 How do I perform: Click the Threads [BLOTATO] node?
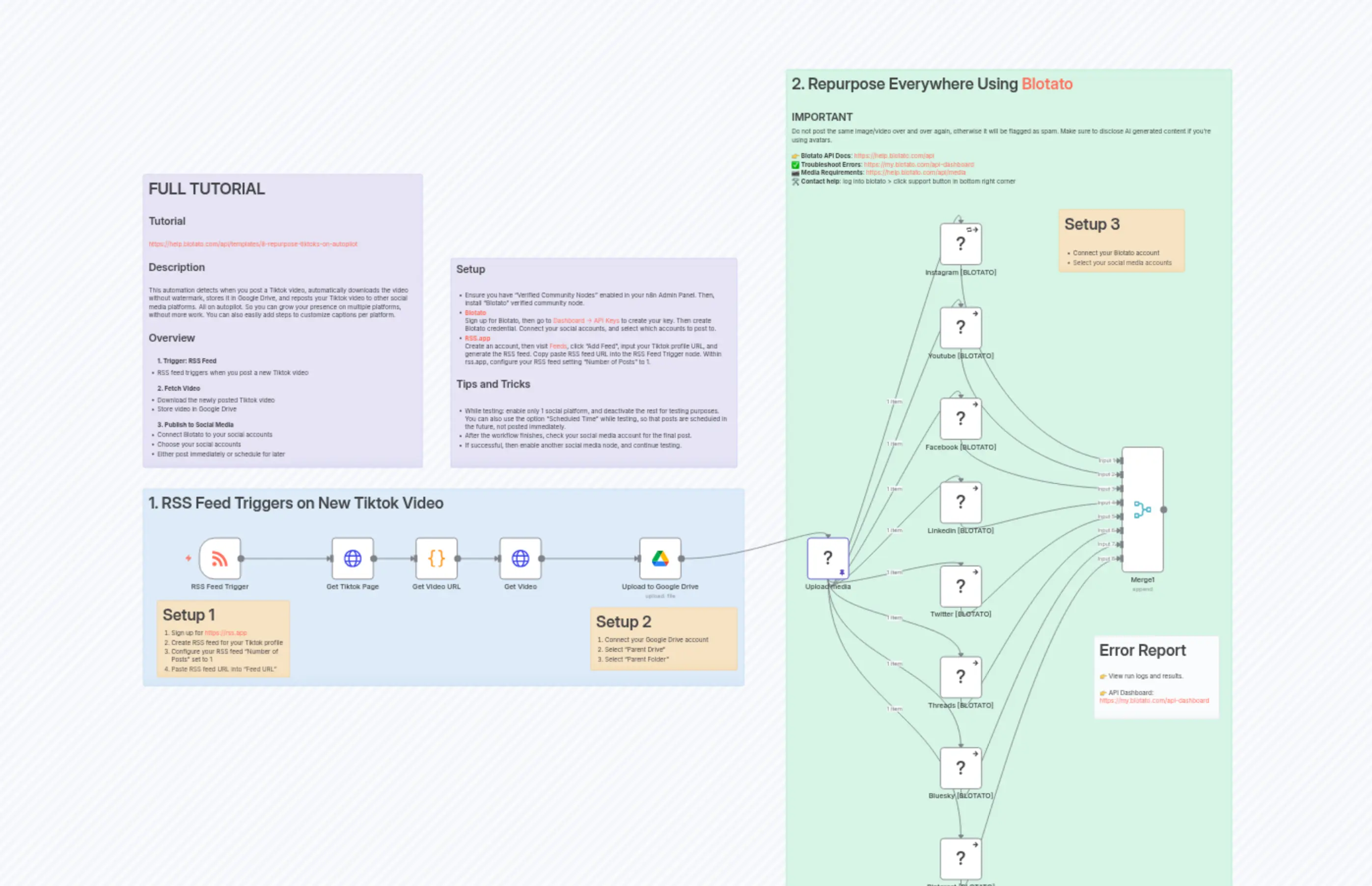coord(960,676)
